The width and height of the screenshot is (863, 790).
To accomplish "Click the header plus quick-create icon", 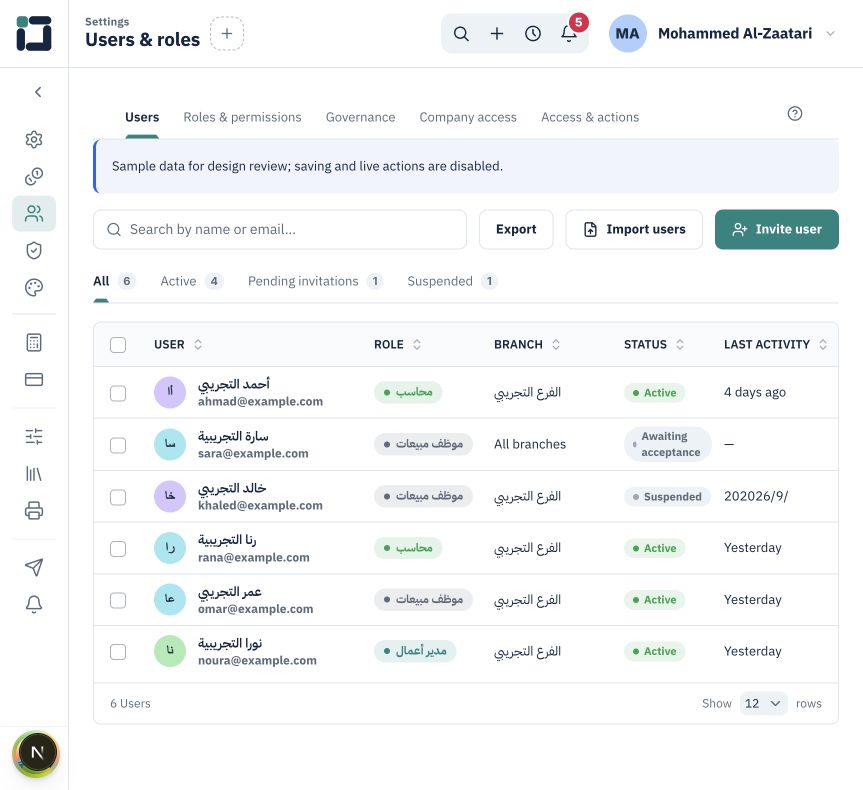I will [x=497, y=34].
